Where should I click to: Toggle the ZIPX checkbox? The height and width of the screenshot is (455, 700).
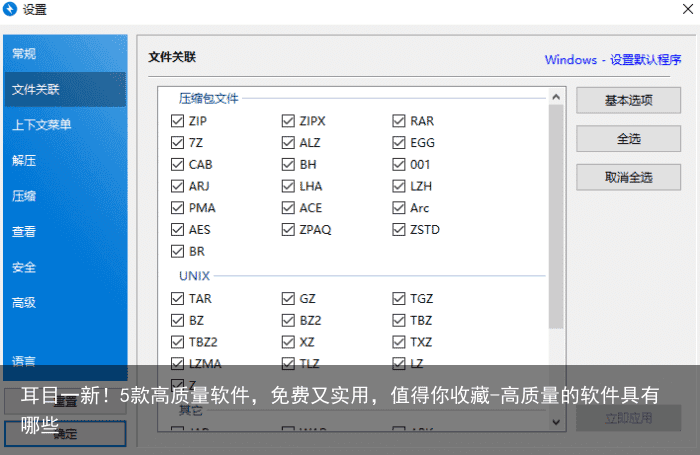(x=289, y=121)
